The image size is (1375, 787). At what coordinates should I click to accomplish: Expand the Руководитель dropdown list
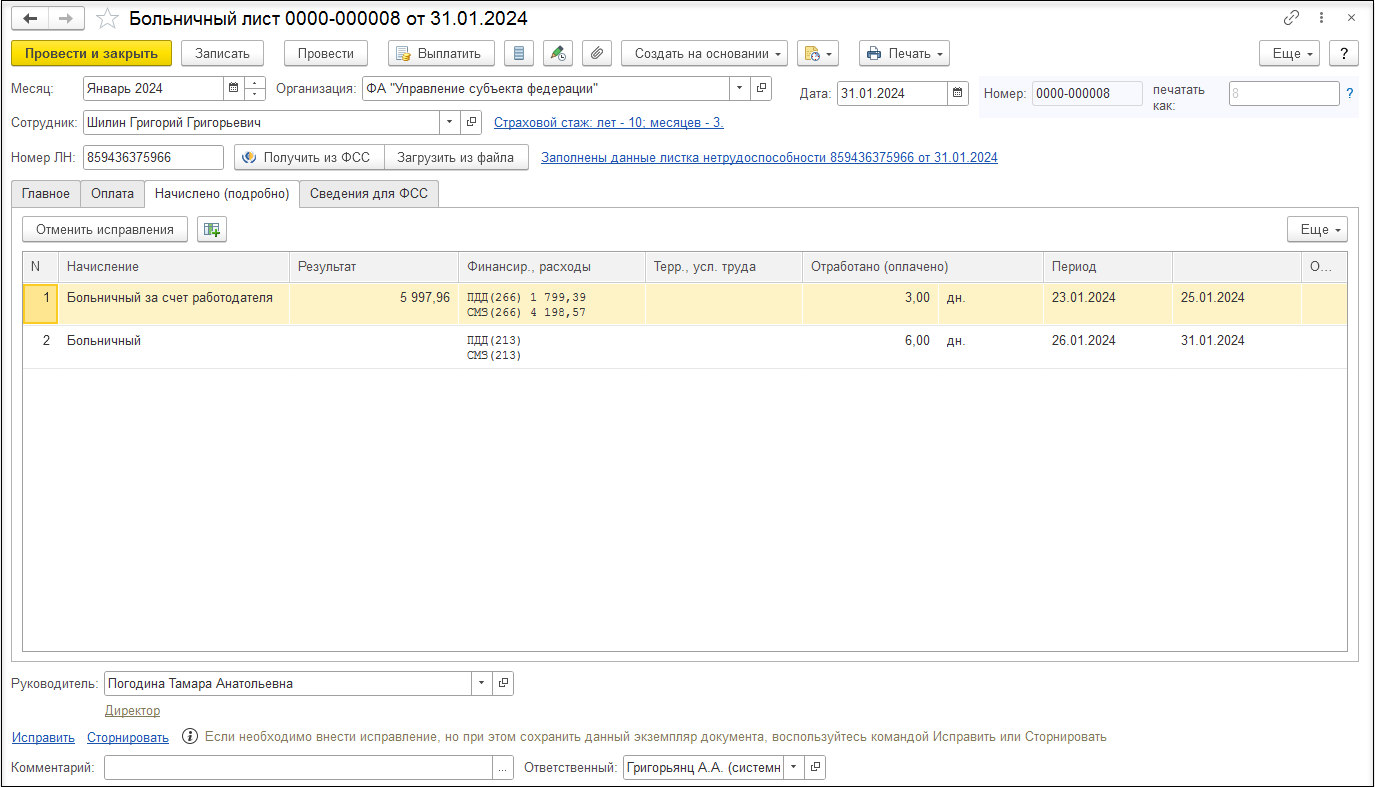click(x=482, y=683)
